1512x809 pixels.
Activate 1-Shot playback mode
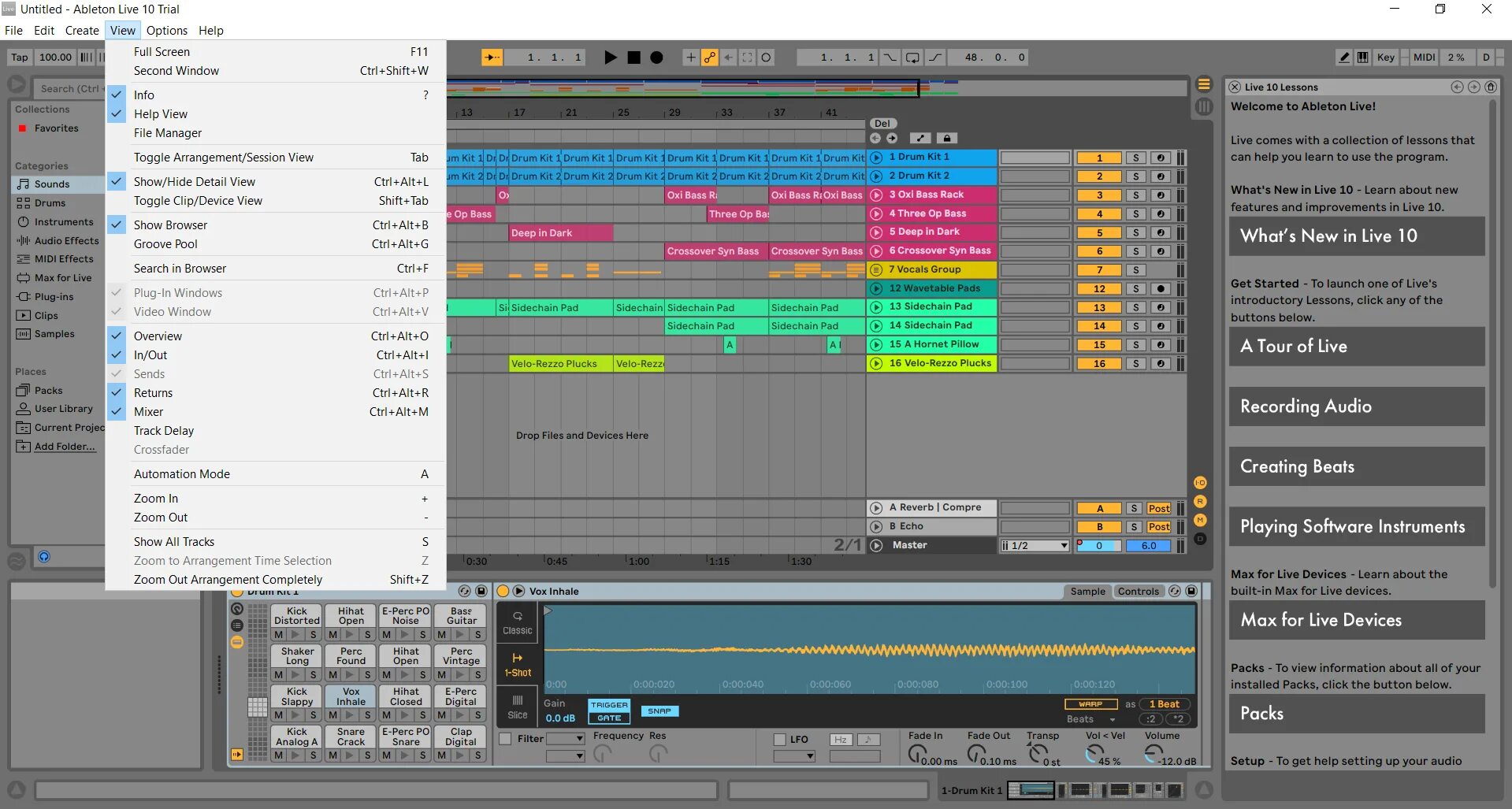point(518,665)
